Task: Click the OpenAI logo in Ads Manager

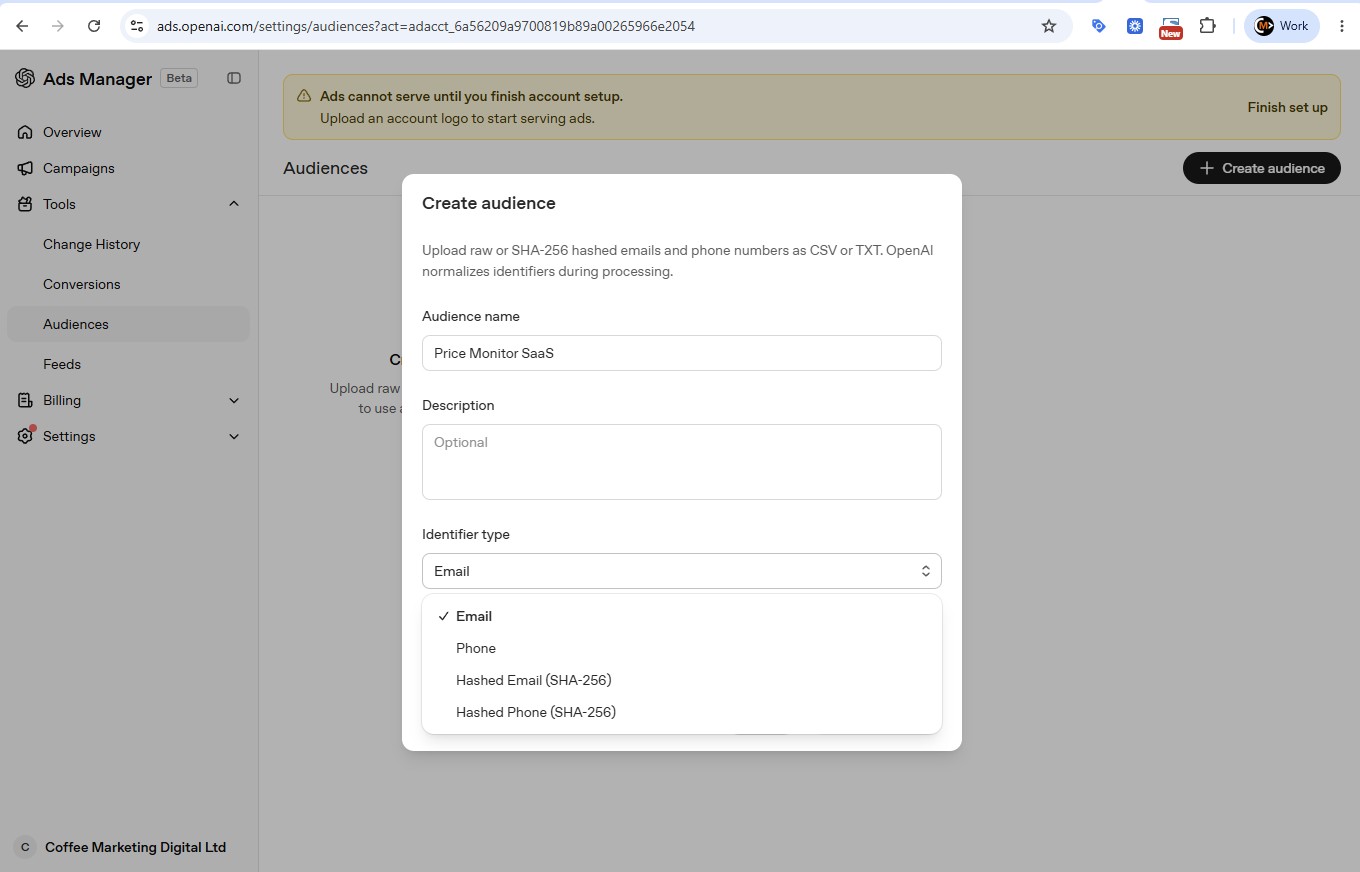Action: pyautogui.click(x=25, y=78)
